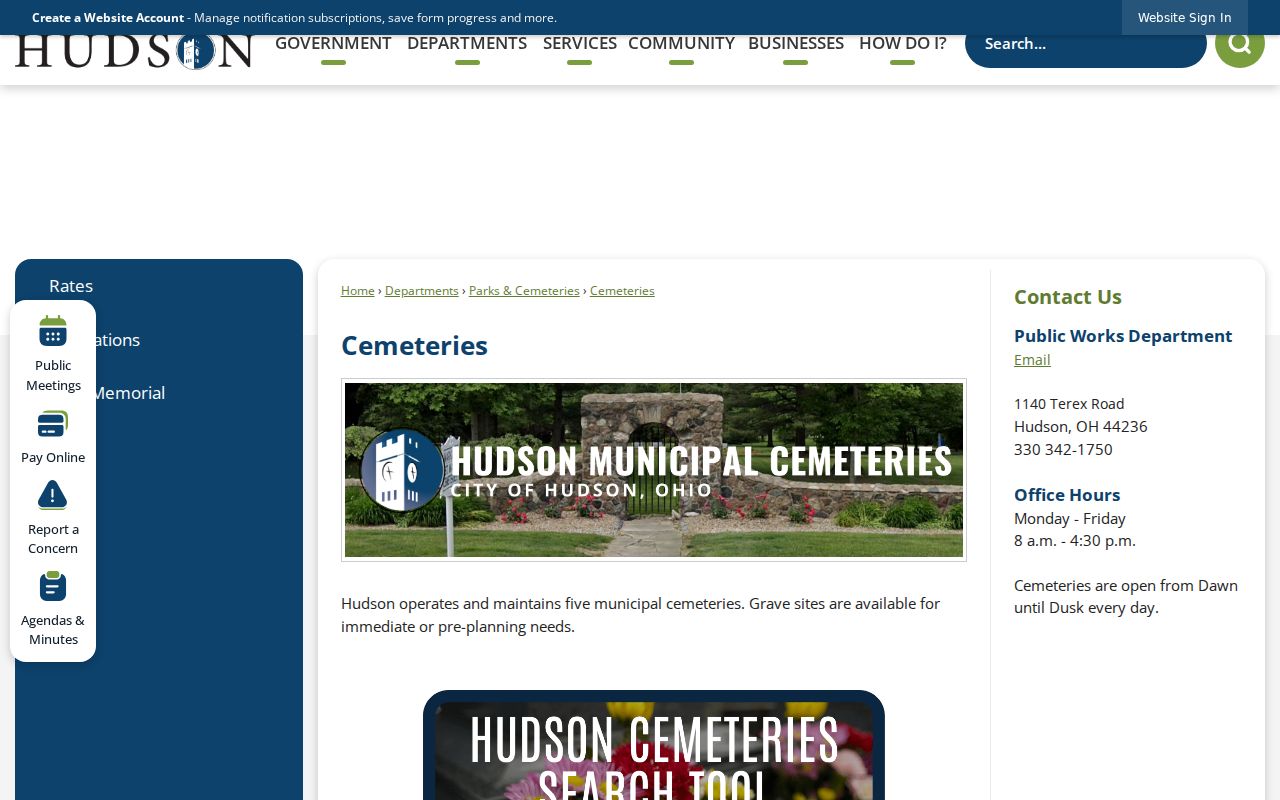Click the address 1140 Terex Road
Image resolution: width=1280 pixels, height=800 pixels.
coord(1069,404)
